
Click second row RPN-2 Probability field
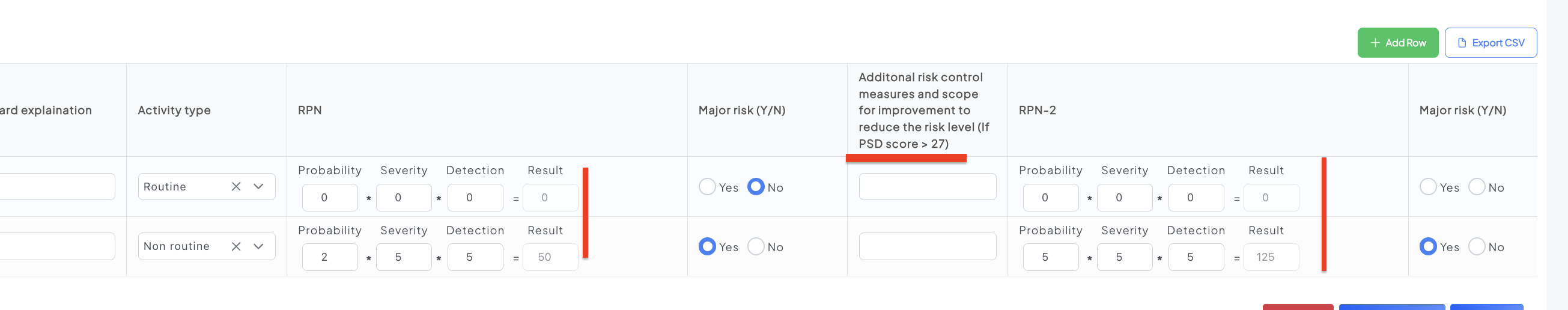(x=1050, y=257)
